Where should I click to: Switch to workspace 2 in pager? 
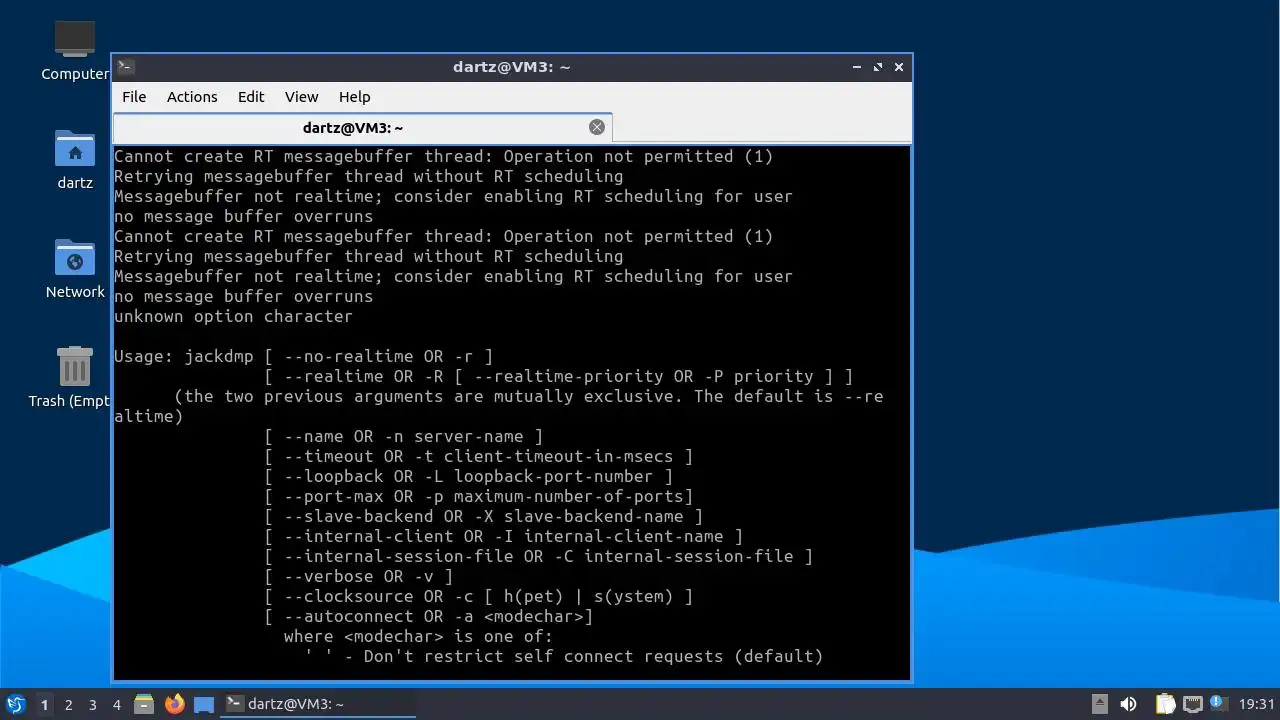(x=68, y=705)
